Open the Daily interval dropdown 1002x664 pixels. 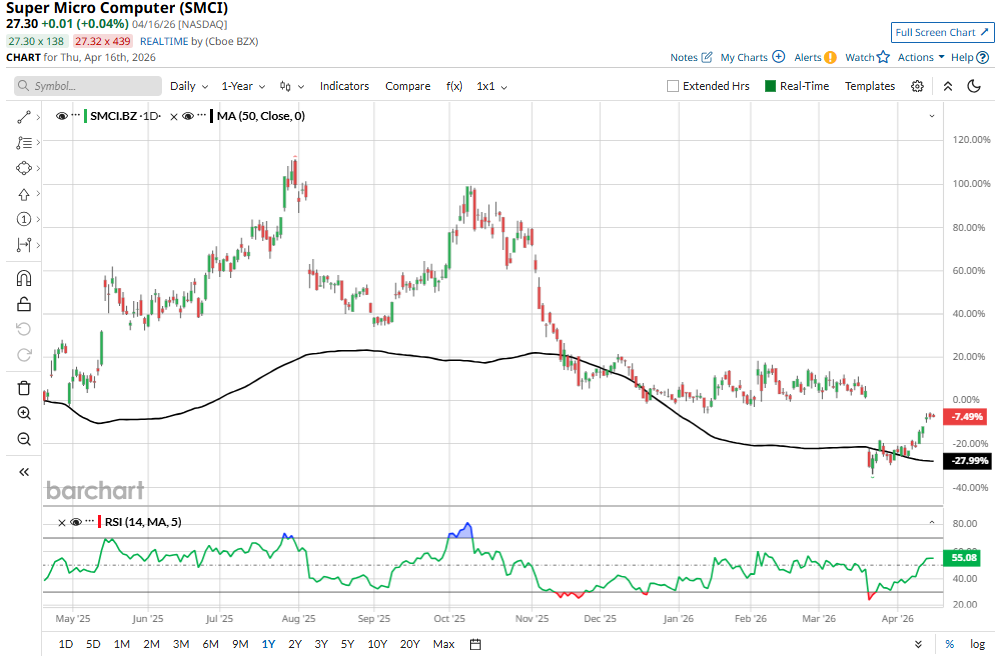[x=189, y=86]
